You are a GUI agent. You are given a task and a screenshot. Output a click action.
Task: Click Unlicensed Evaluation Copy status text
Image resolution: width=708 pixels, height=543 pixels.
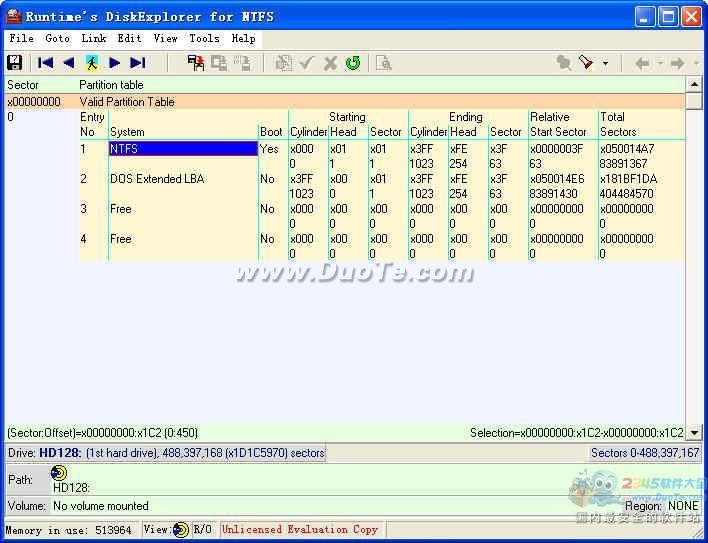(299, 529)
